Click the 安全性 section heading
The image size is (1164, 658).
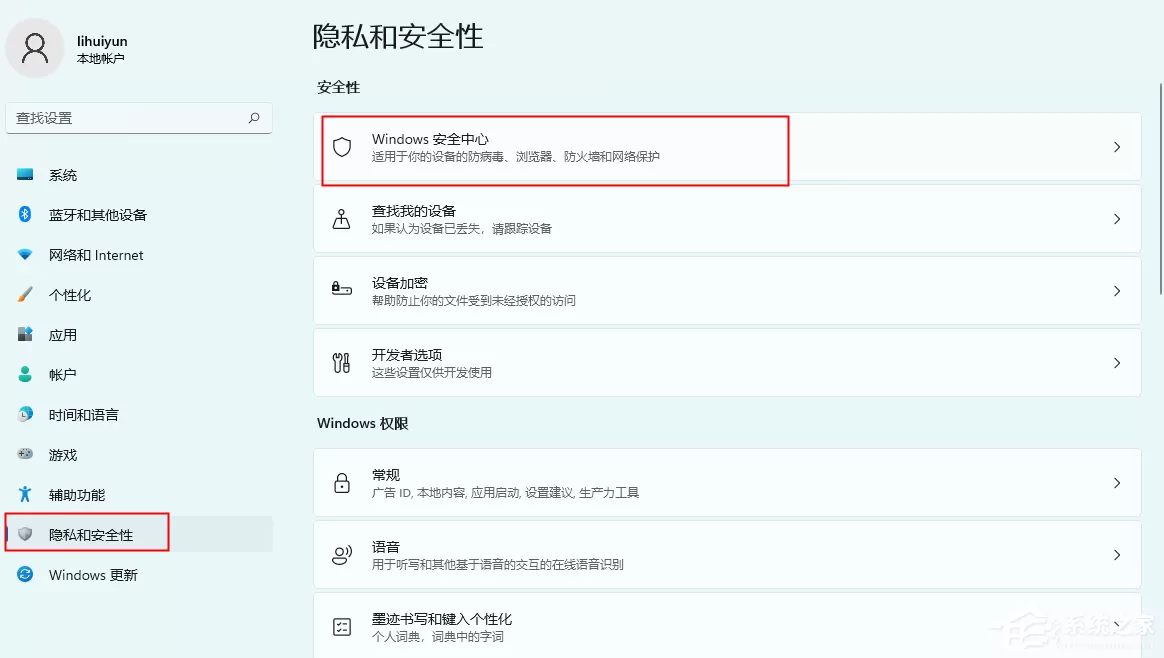[x=339, y=87]
